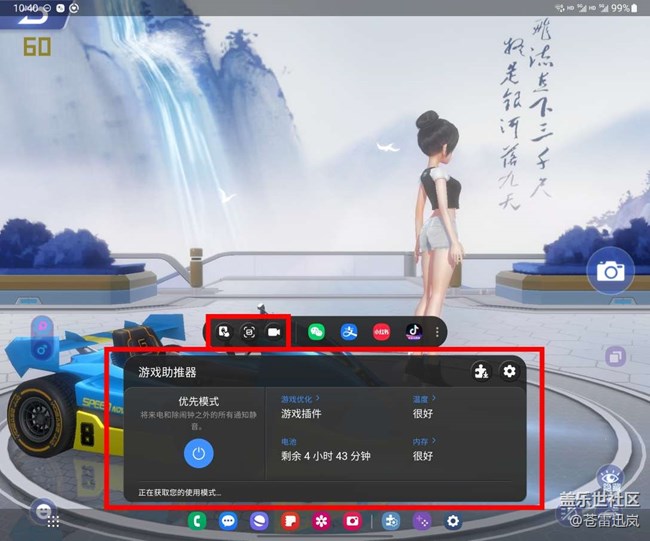The width and height of the screenshot is (650, 541).
Task: Expand the 温度 temperature details
Action: [x=424, y=398]
